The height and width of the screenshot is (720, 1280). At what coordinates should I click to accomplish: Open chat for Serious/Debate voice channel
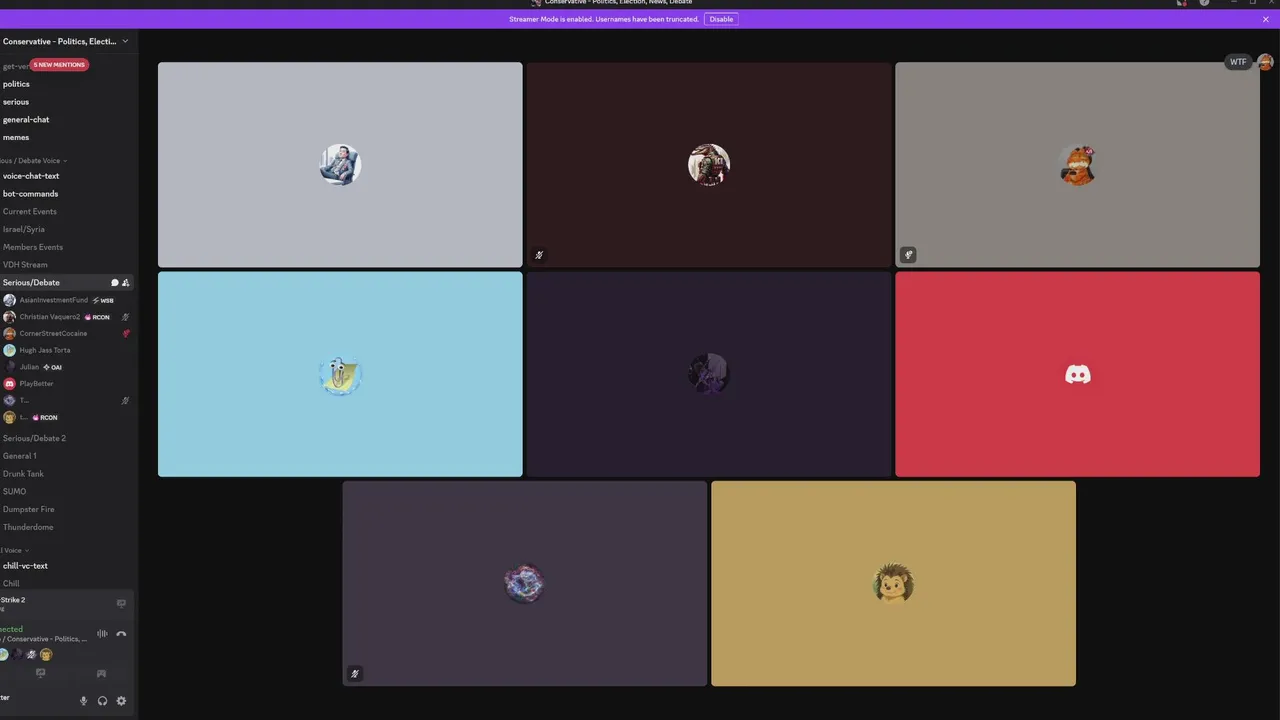(115, 283)
